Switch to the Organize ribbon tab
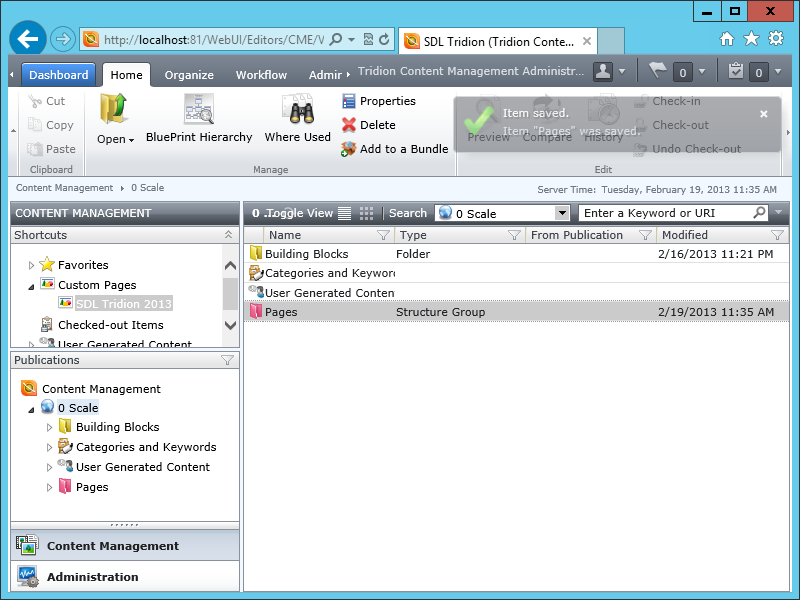This screenshot has width=800, height=600. (189, 75)
